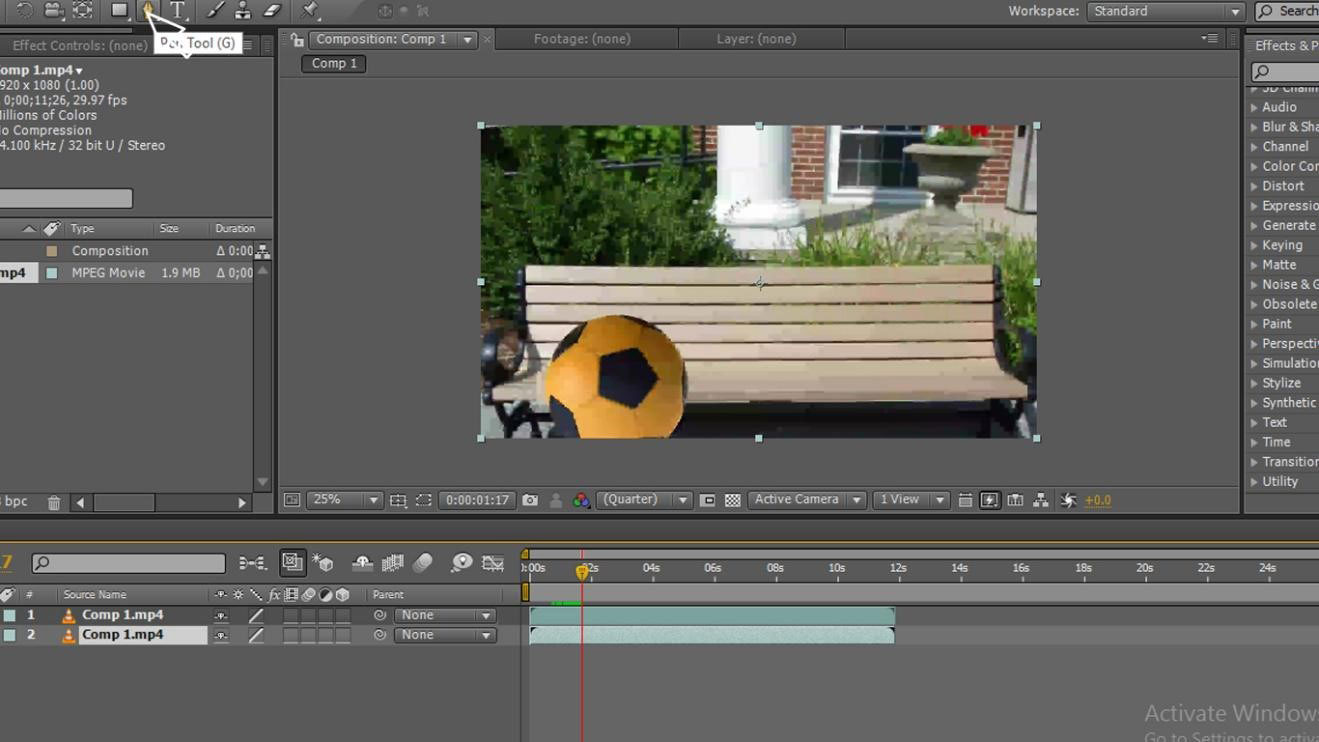Select the Pen tool in the toolbar
This screenshot has width=1319, height=742.
tap(148, 10)
